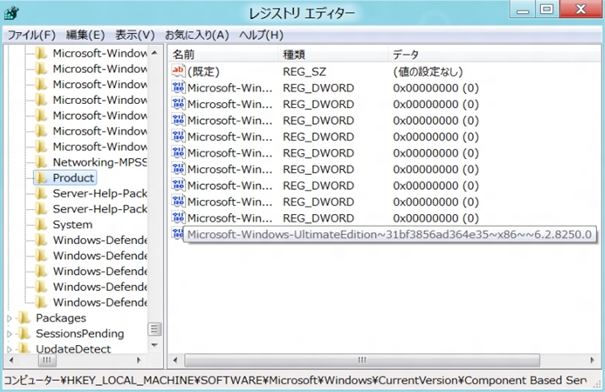Click the tree pane's scroll down arrow
Viewport: 605px width, 392px height.
point(154,345)
